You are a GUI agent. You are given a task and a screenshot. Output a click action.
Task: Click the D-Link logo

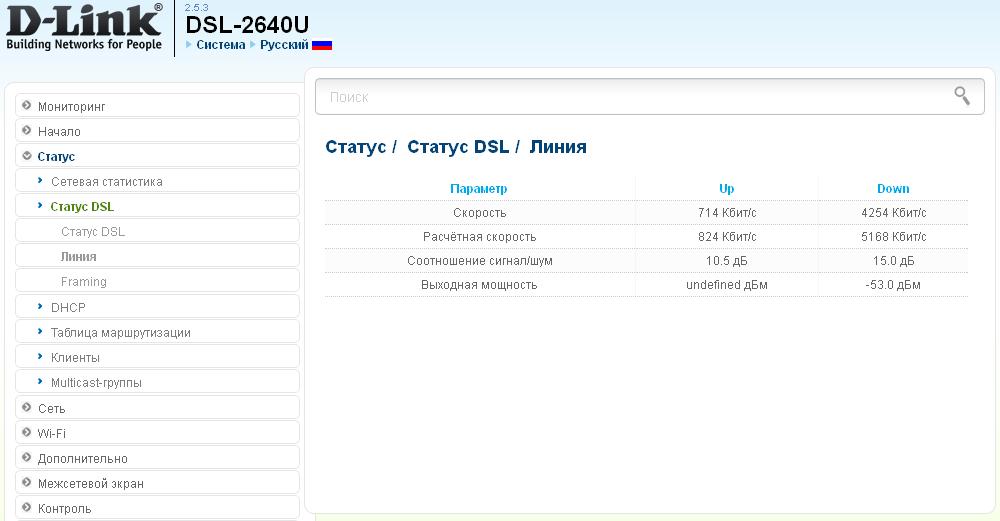click(x=84, y=27)
